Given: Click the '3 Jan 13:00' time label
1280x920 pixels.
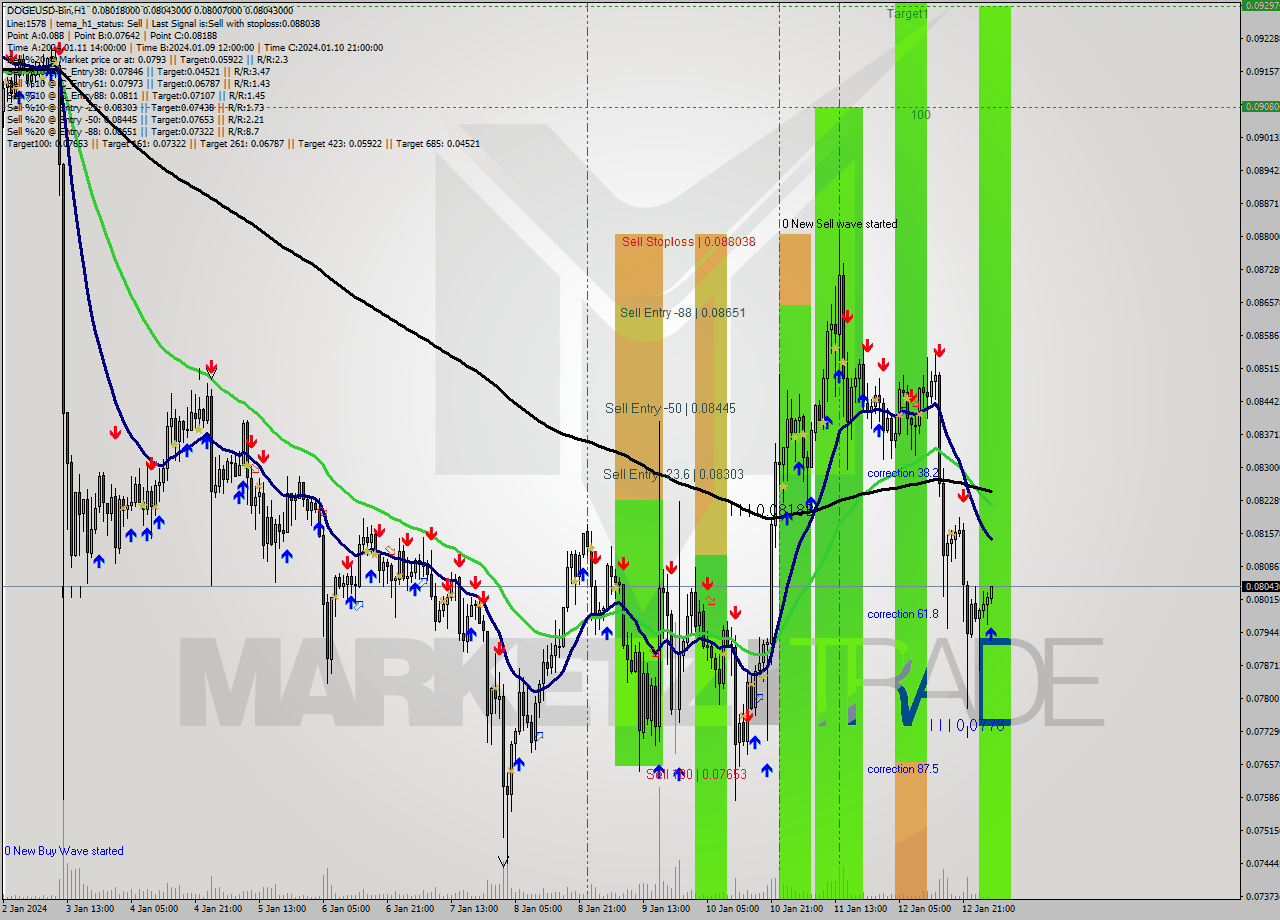Looking at the screenshot, I should click(89, 909).
